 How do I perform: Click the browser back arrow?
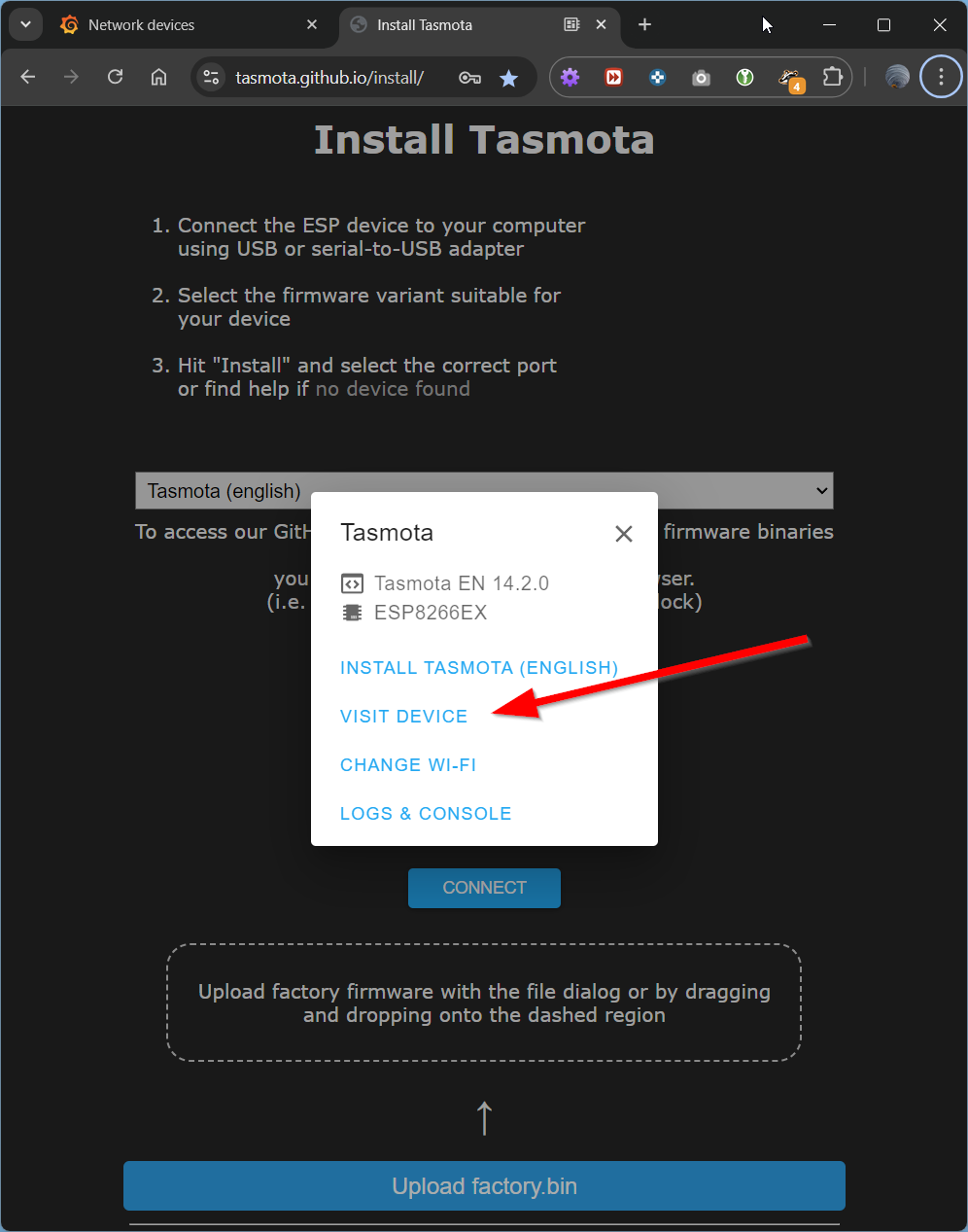tap(28, 77)
